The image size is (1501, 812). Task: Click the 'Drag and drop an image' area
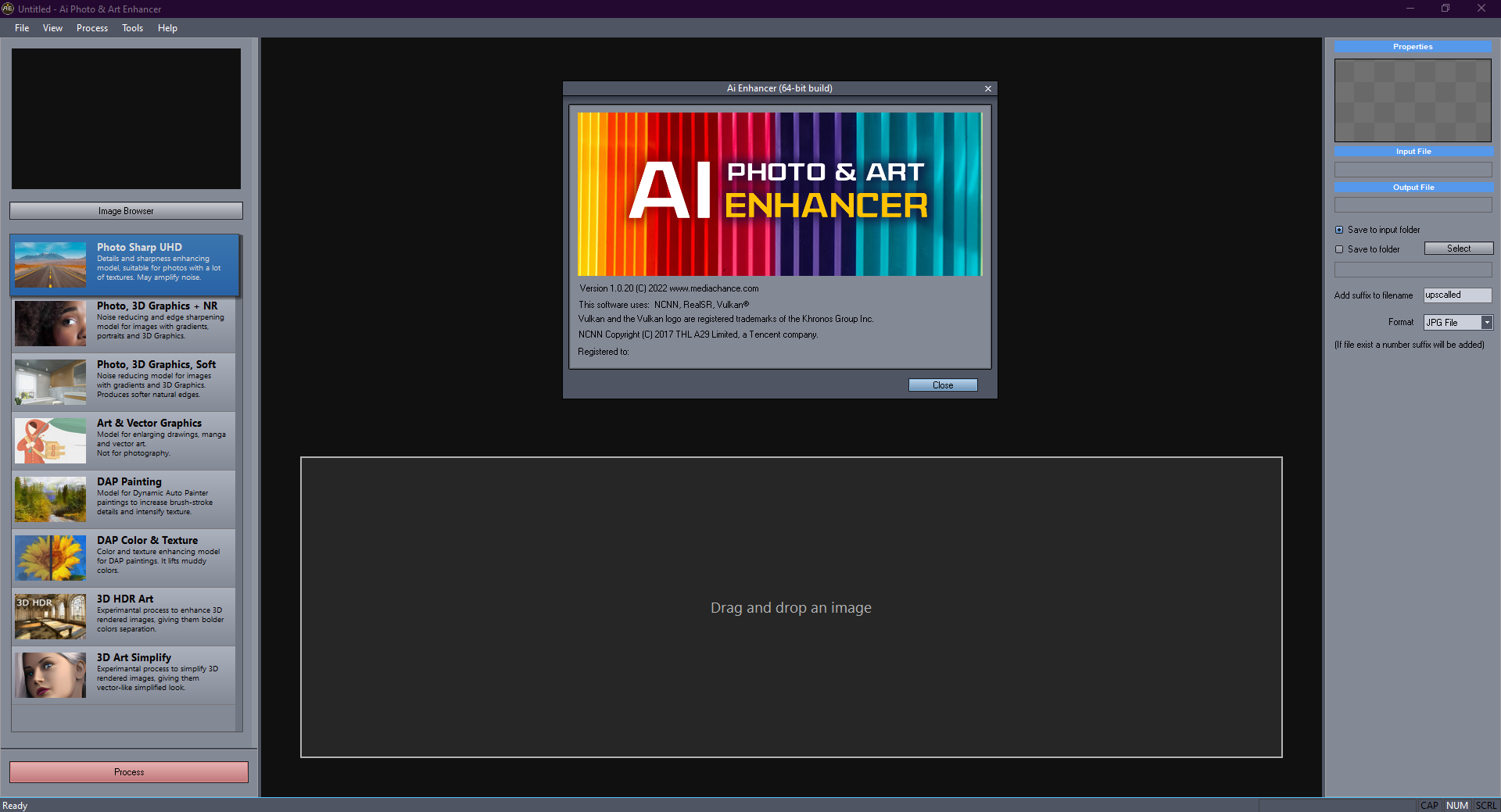click(x=791, y=607)
